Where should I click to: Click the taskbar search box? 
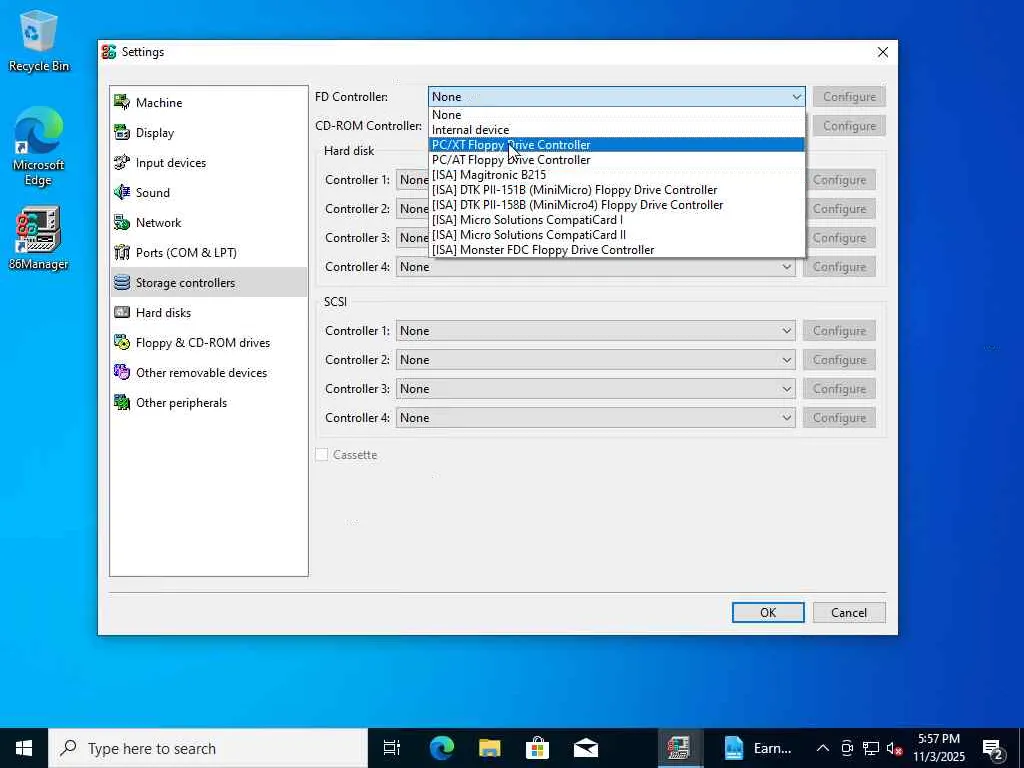[x=208, y=748]
